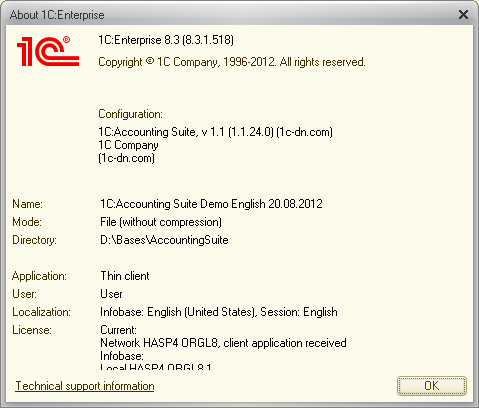The height and width of the screenshot is (408, 479).
Task: Select the Thin client value
Action: tap(125, 276)
